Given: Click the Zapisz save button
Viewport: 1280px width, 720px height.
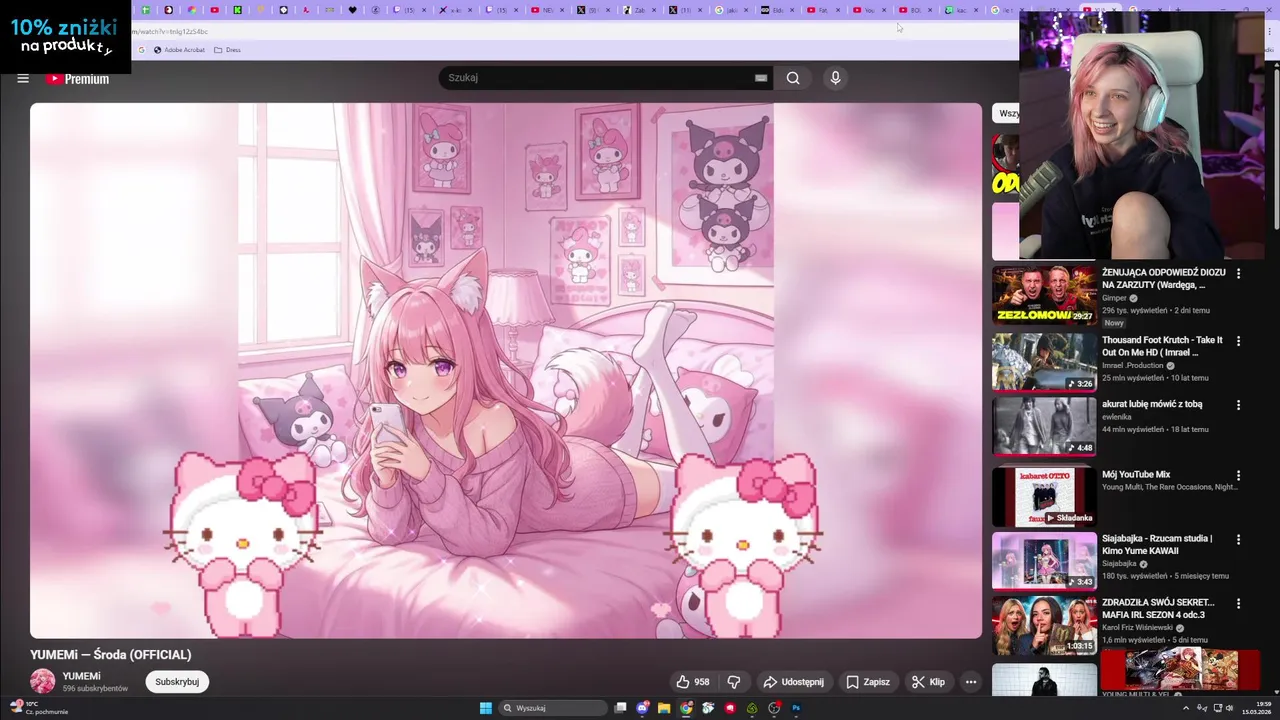Looking at the screenshot, I should (x=867, y=682).
